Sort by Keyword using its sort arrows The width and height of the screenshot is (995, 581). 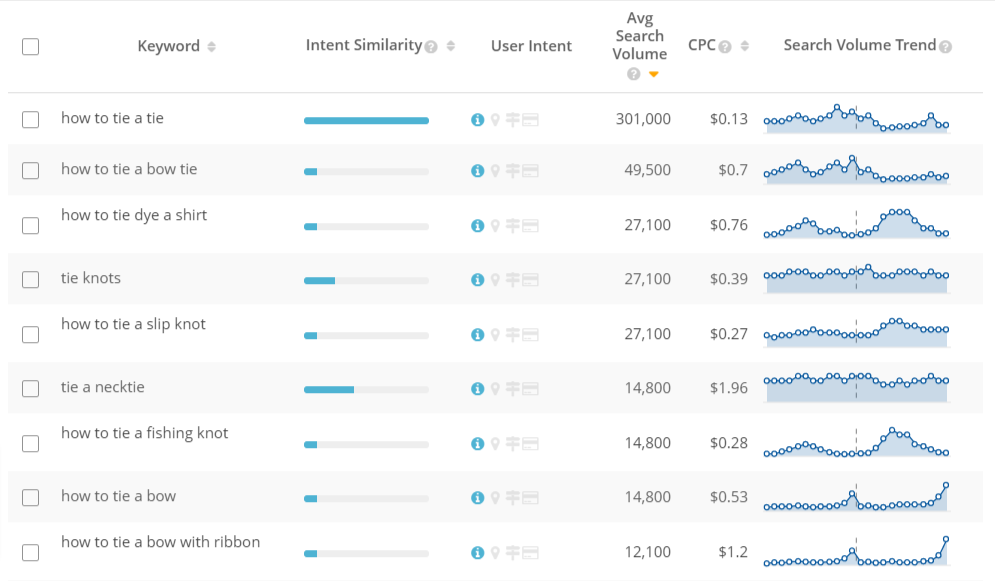pyautogui.click(x=211, y=47)
